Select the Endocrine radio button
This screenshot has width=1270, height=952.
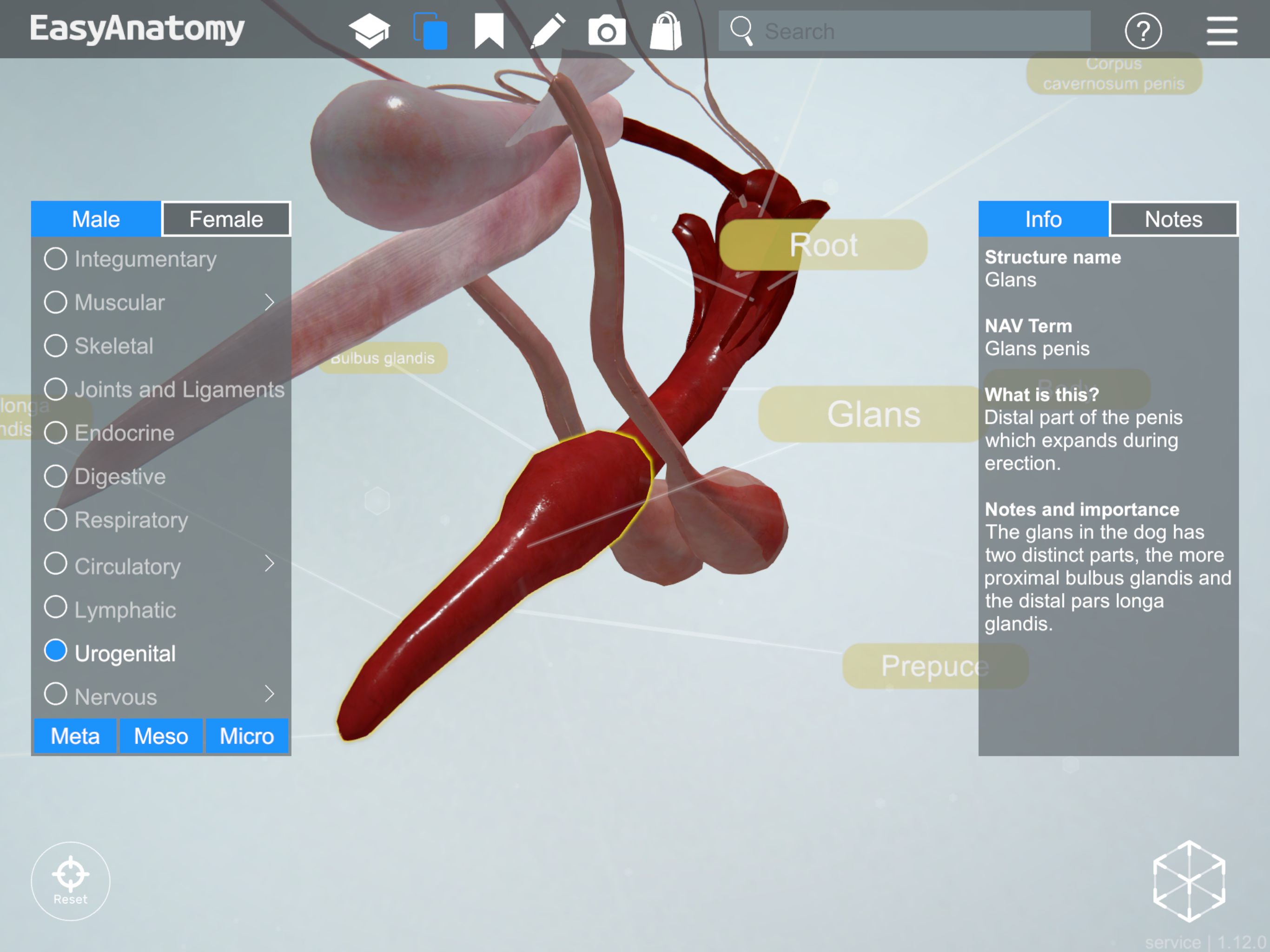[56, 432]
